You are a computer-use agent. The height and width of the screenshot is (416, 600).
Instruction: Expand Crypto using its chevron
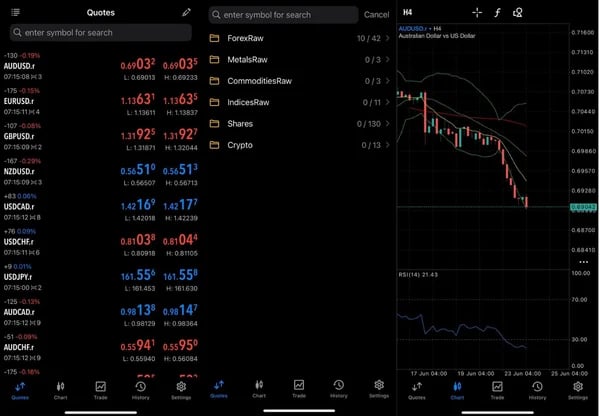point(388,145)
